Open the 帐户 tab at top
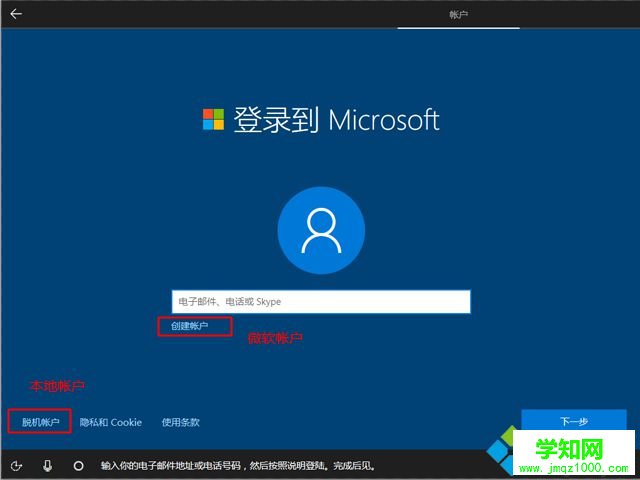This screenshot has width=640, height=480. click(x=458, y=15)
